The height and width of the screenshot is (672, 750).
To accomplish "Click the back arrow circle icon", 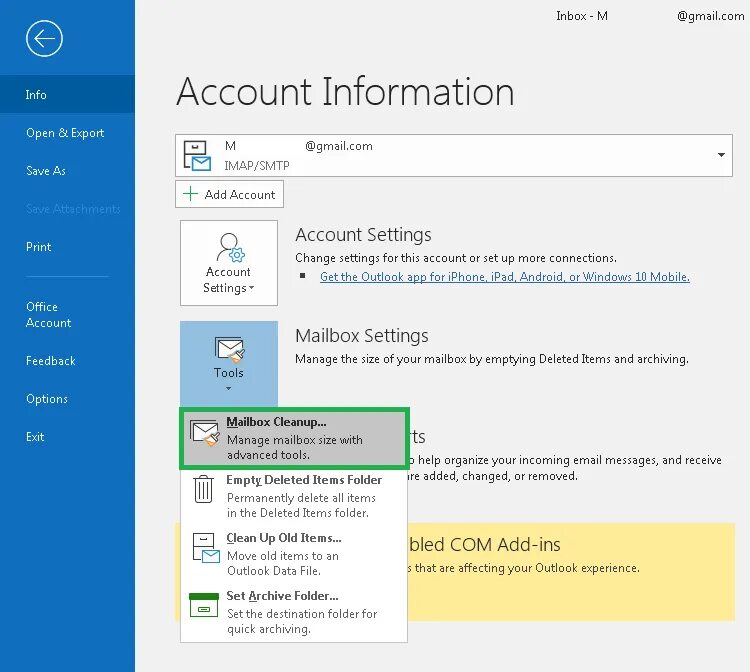I will pos(44,38).
